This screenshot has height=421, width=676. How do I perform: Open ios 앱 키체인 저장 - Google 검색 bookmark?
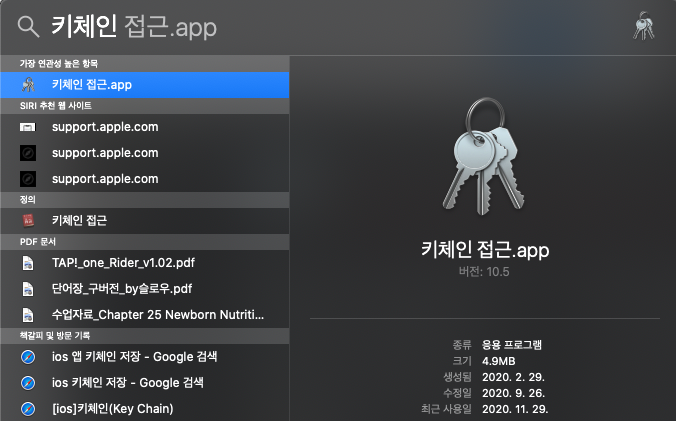tap(145, 357)
